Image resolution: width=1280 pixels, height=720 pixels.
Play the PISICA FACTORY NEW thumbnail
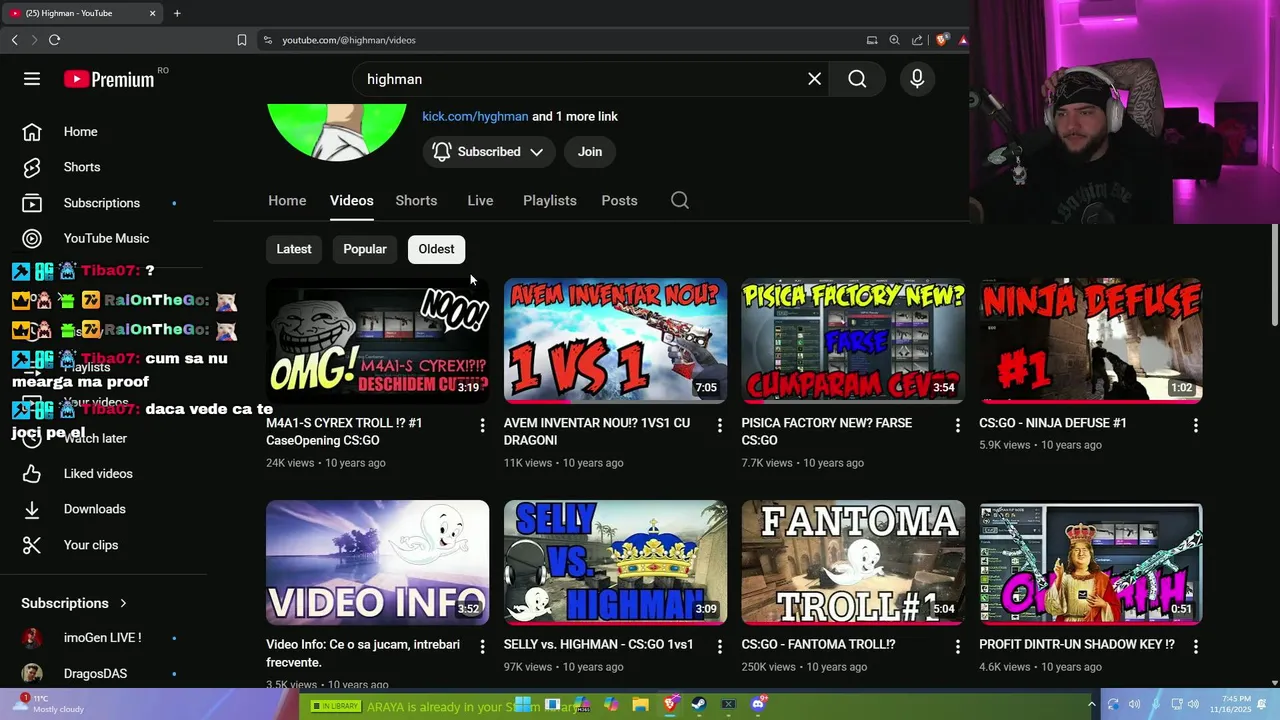pyautogui.click(x=853, y=341)
